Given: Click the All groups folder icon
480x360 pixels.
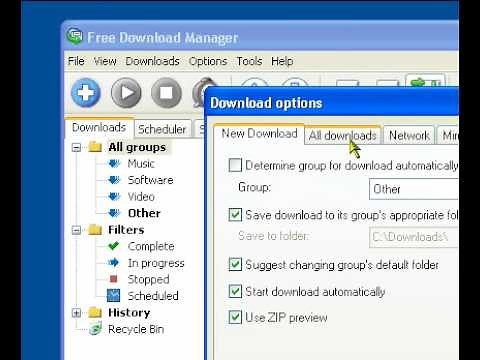Looking at the screenshot, I should [x=95, y=147].
